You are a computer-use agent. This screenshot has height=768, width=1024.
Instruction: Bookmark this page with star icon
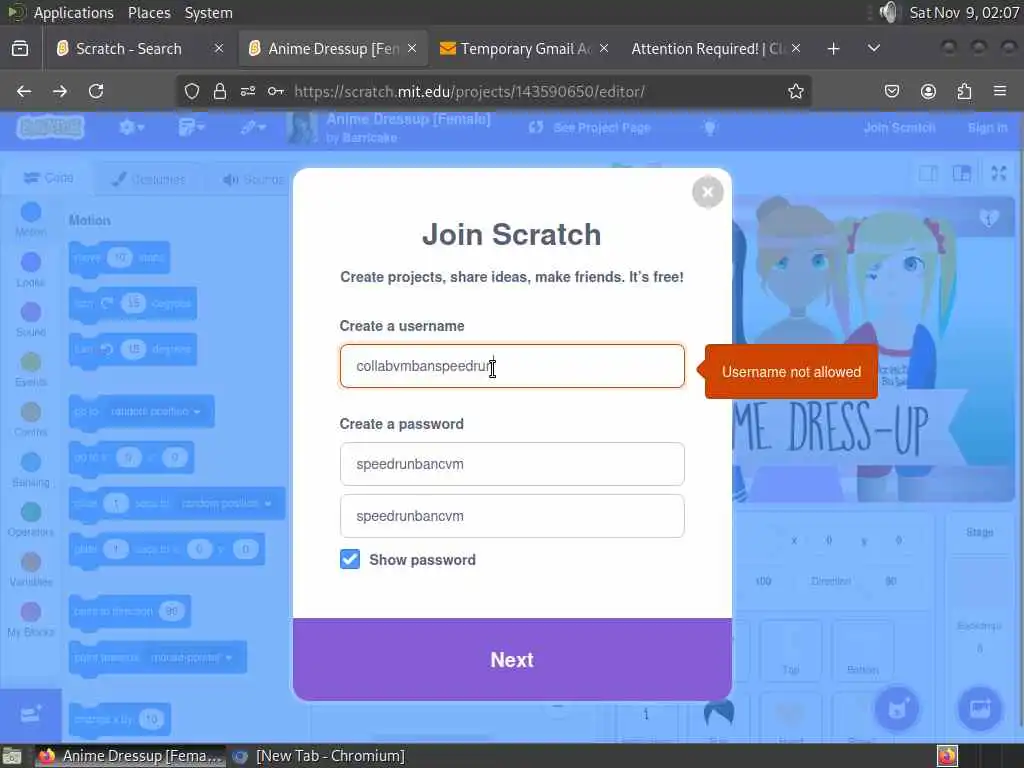795,91
